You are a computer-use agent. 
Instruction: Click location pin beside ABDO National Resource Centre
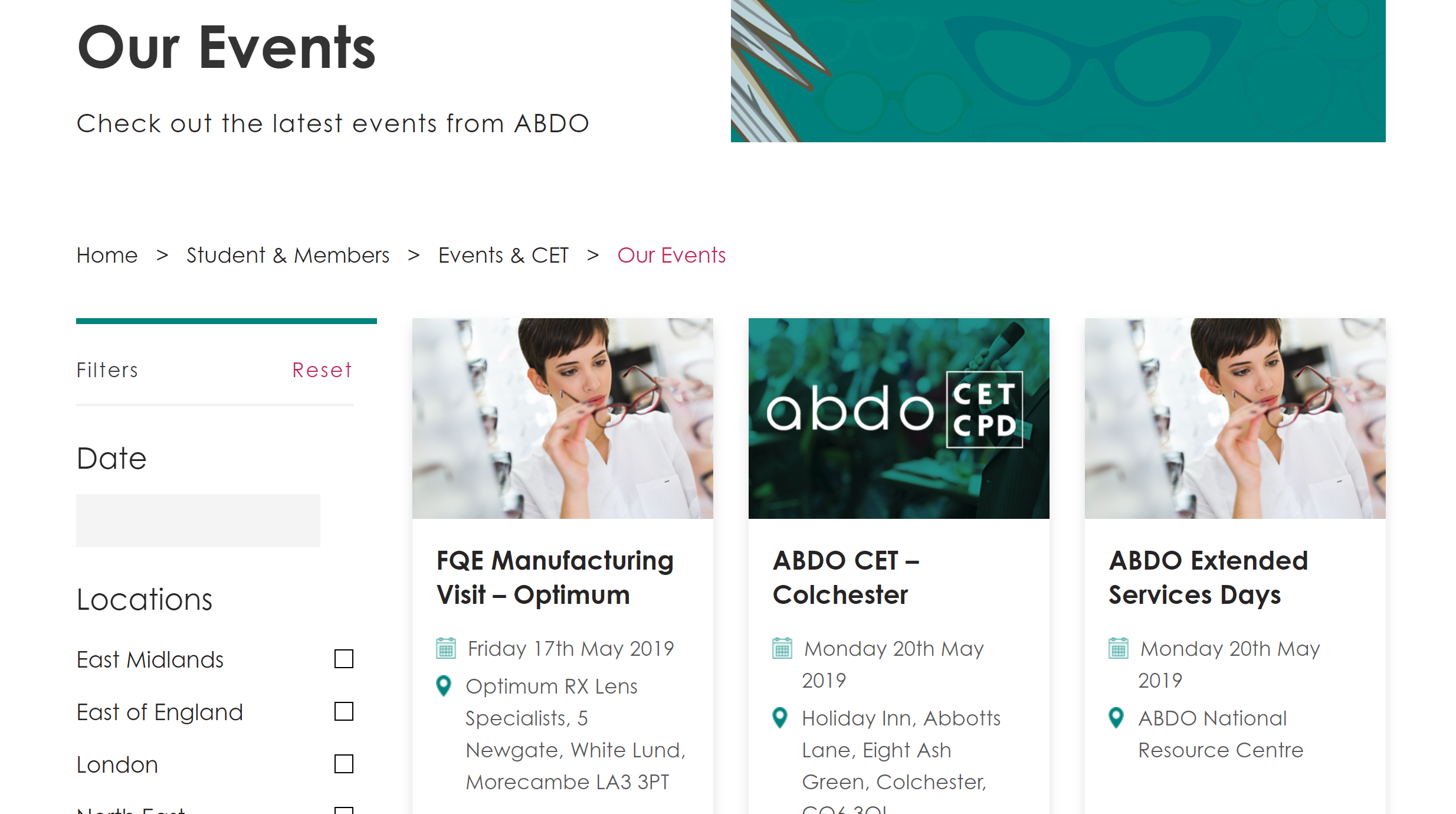point(1116,718)
